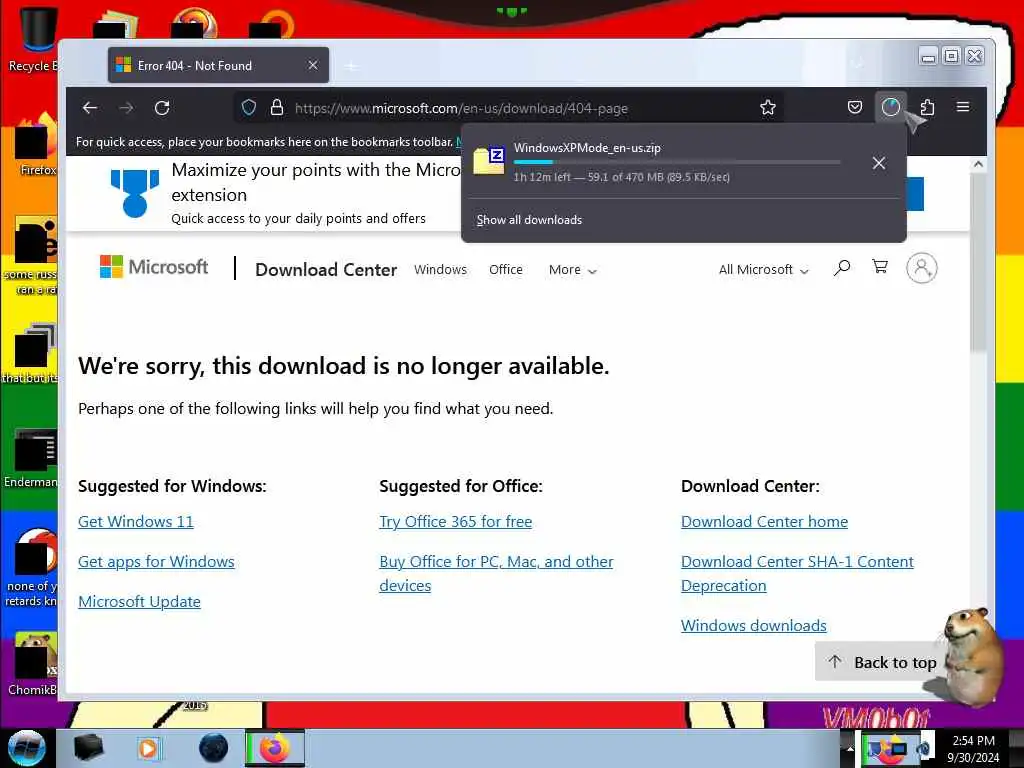Open the Windows Start button
This screenshot has height=768, width=1024.
[x=26, y=748]
